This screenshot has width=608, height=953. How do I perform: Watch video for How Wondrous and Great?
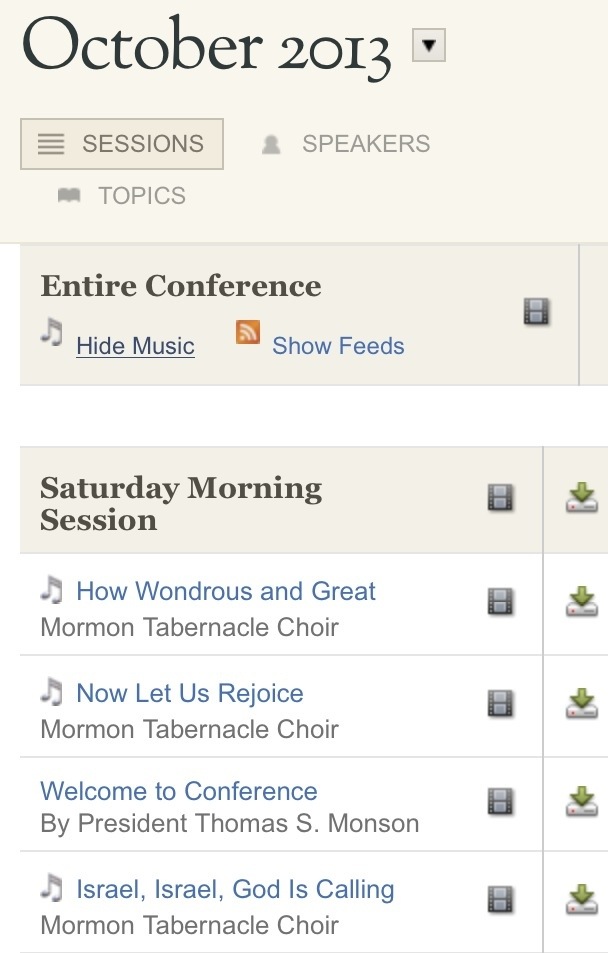[x=500, y=602]
